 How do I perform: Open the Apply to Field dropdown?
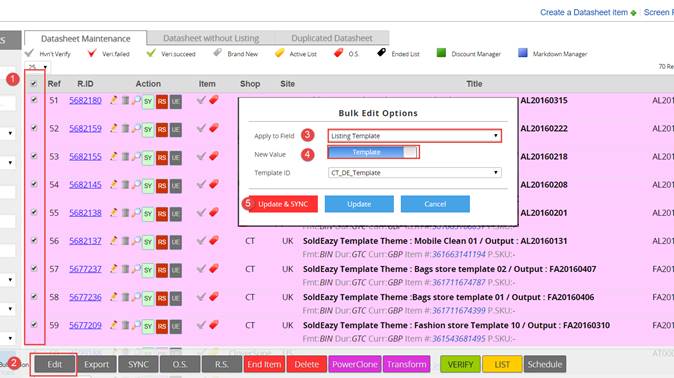414,136
